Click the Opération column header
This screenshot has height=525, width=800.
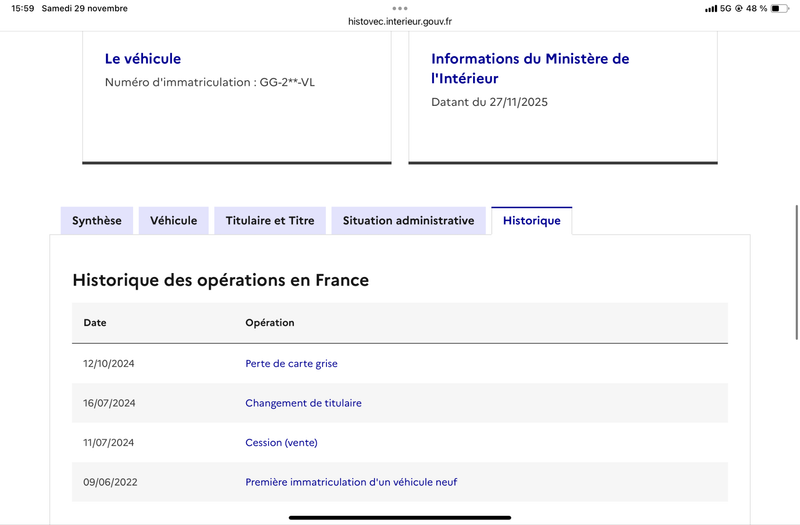point(270,323)
